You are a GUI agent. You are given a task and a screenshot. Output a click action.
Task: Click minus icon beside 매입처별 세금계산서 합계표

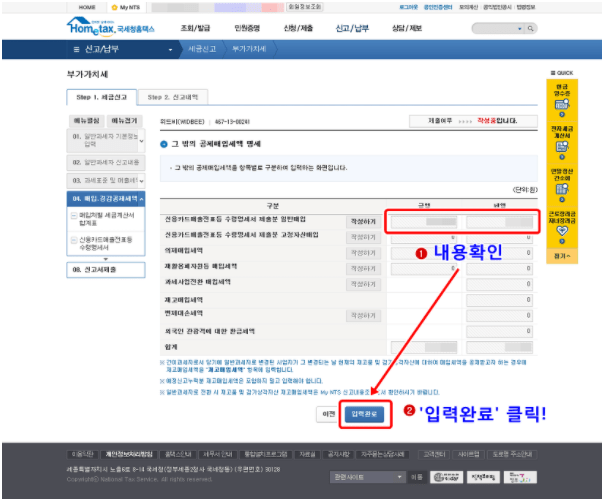pos(73,216)
